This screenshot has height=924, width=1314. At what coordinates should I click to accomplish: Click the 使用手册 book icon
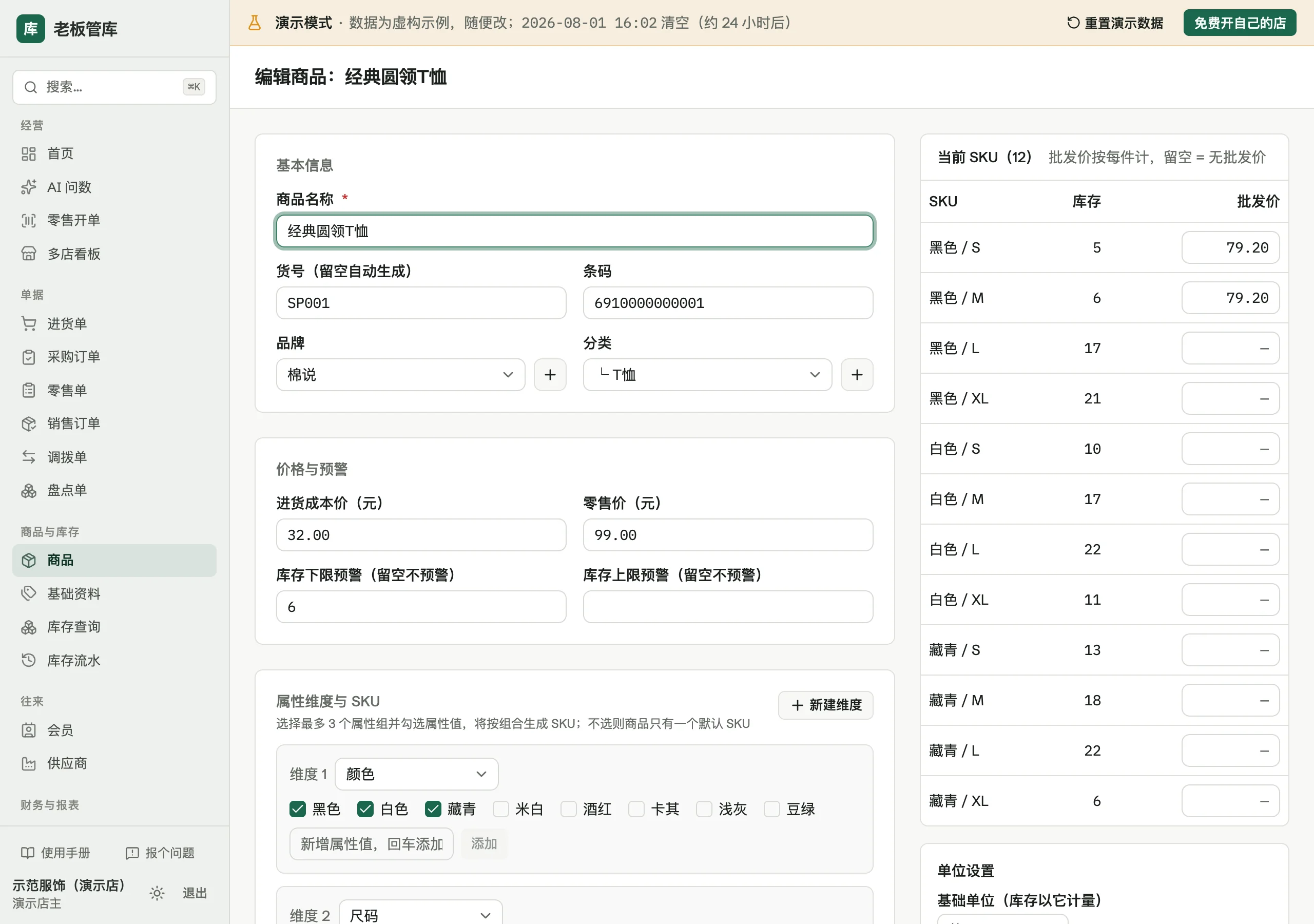pos(28,853)
